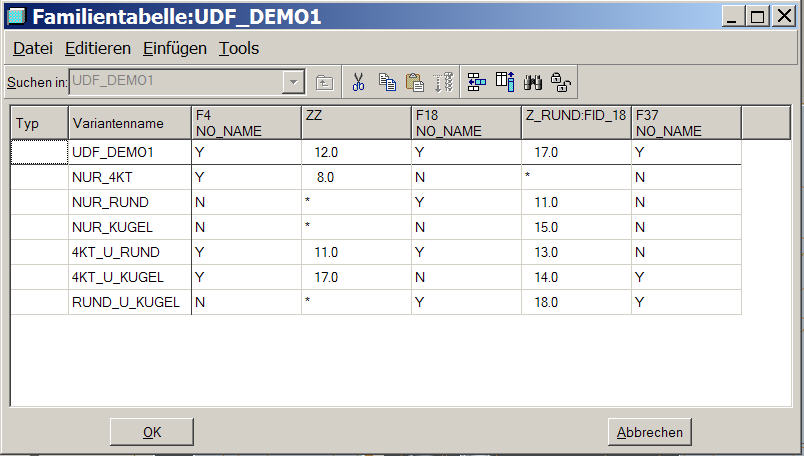Screen dimensions: 804x456
Task: Click the Typ cell of UDF_DEMO1 row
Action: tap(39, 152)
